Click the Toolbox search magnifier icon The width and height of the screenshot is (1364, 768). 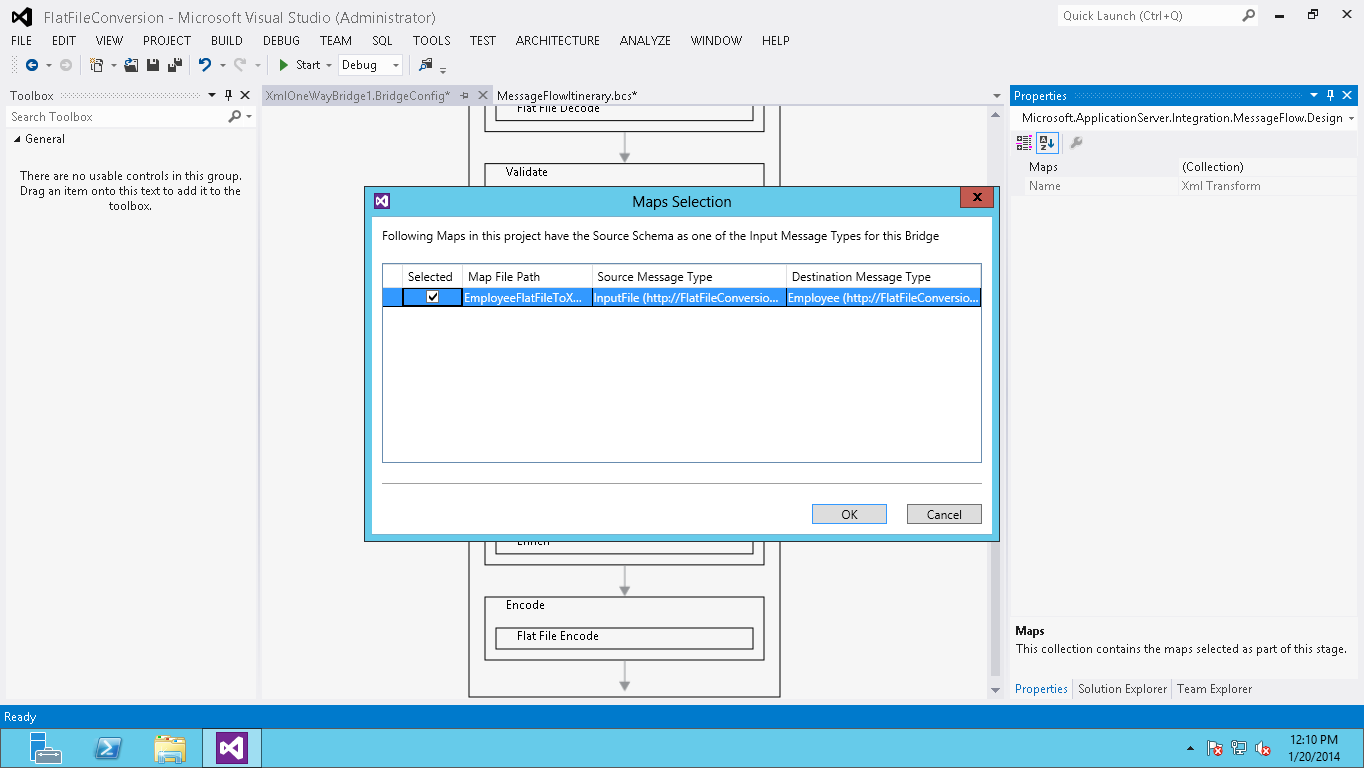point(235,117)
